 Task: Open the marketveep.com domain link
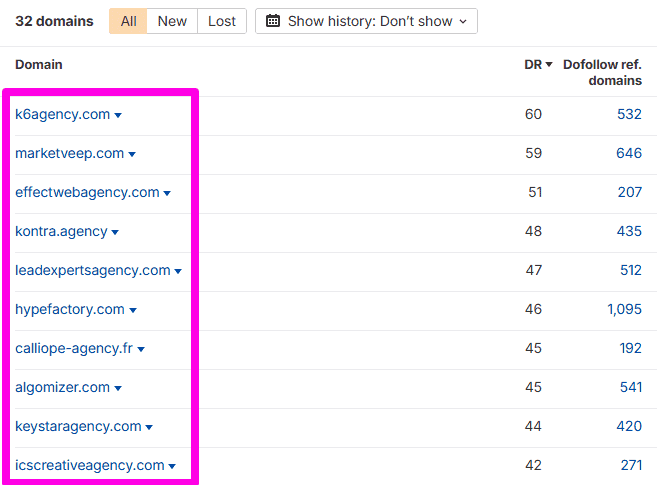70,153
